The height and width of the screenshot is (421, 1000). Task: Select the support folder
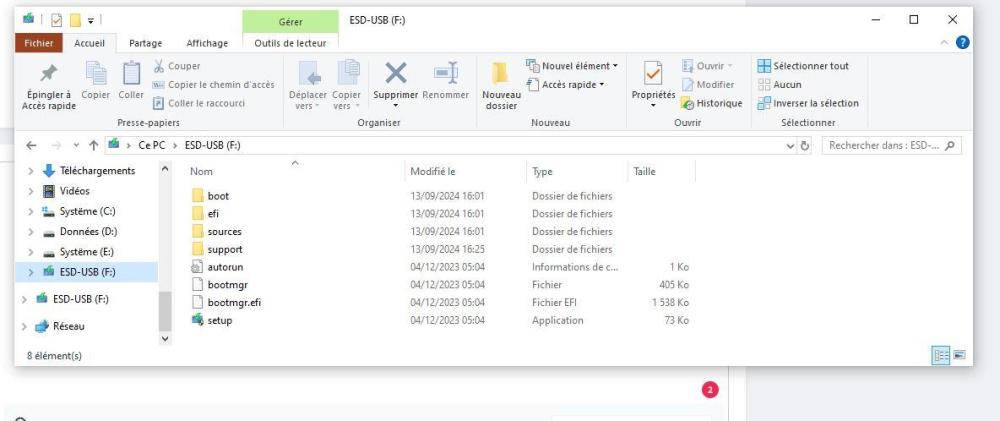(224, 249)
